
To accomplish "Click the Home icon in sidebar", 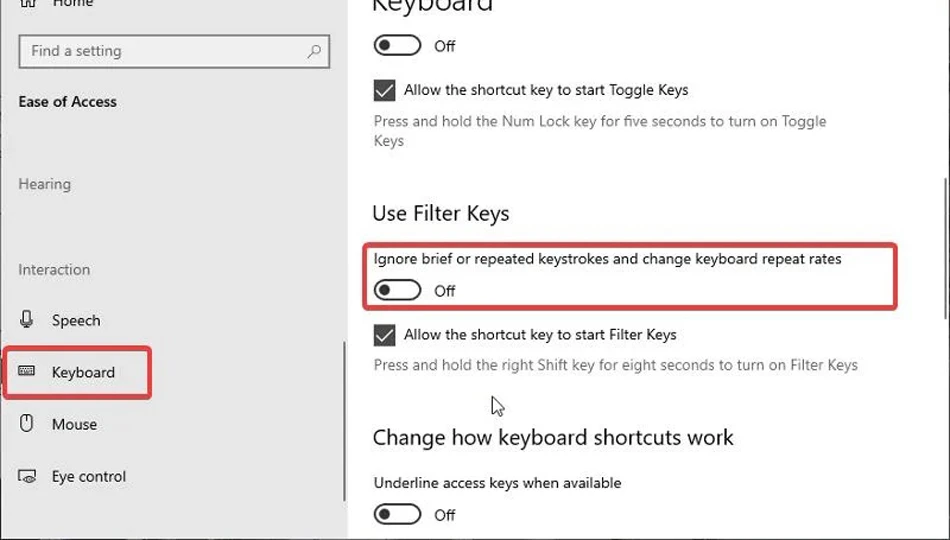I will pos(28,3).
